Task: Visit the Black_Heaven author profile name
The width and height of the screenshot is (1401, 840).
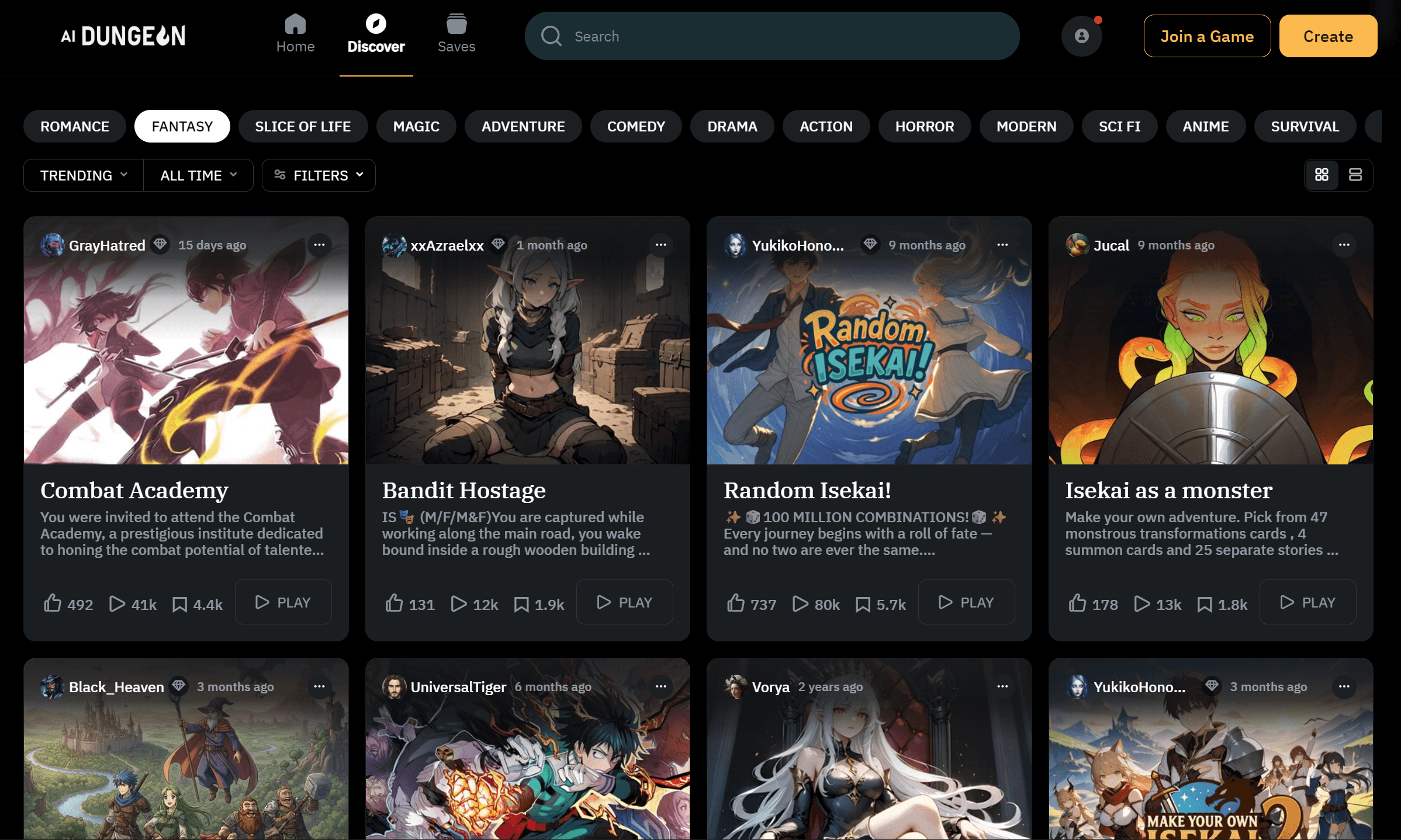Action: (x=116, y=687)
